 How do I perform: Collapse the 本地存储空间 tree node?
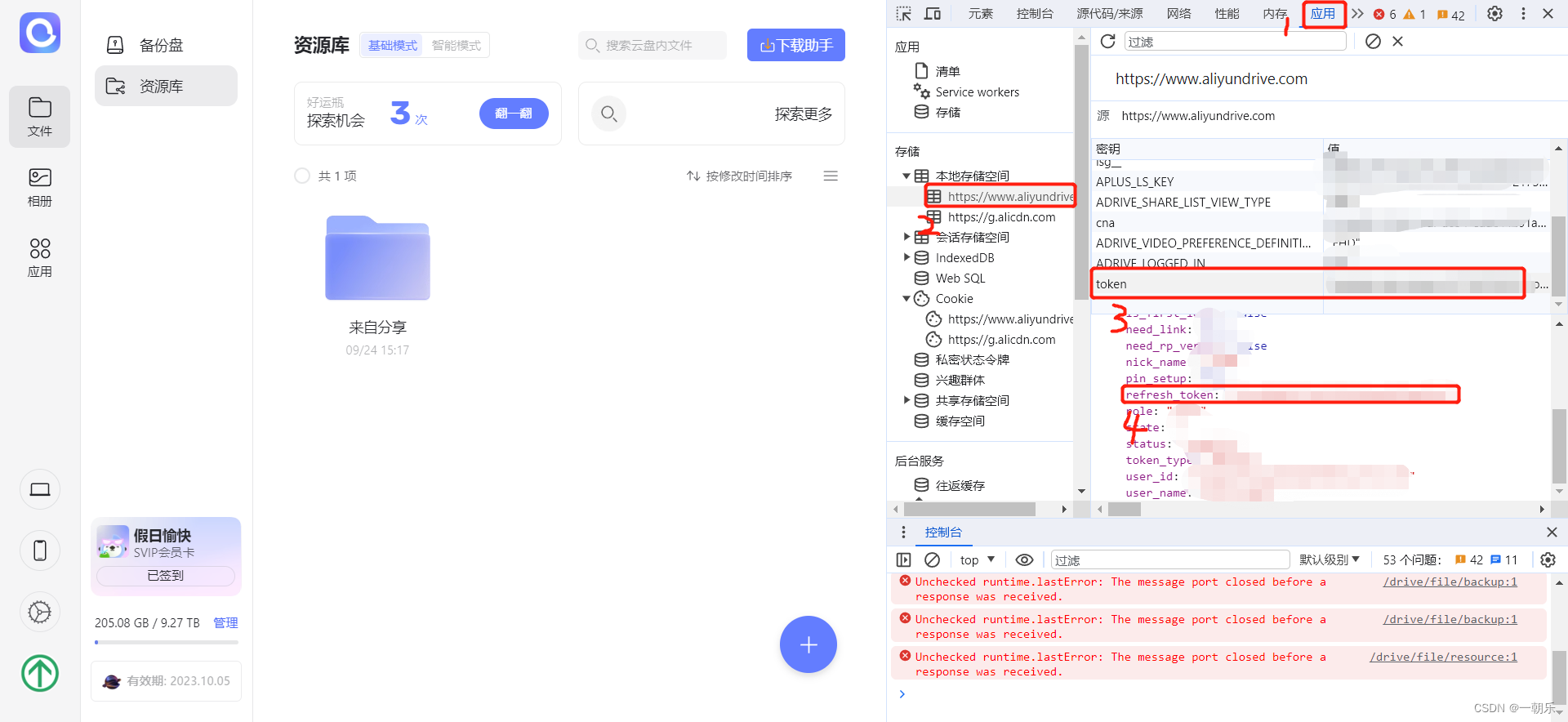coord(906,176)
